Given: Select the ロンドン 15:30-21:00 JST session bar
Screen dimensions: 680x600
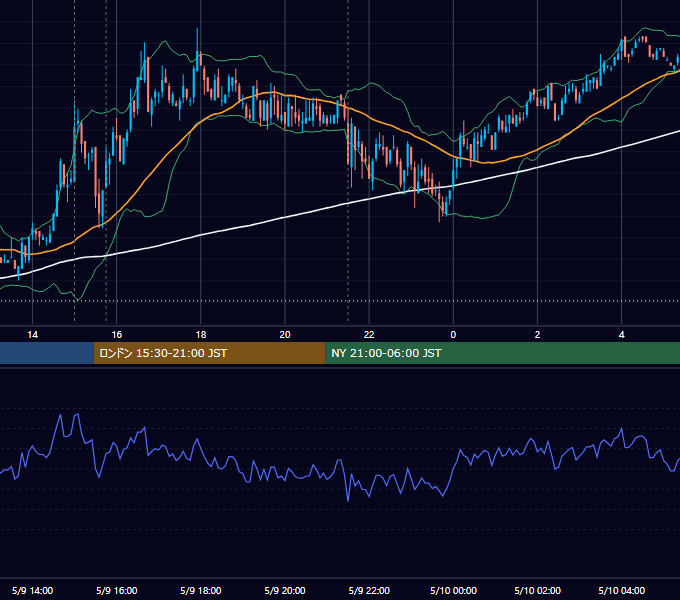Looking at the screenshot, I should click(x=209, y=353).
